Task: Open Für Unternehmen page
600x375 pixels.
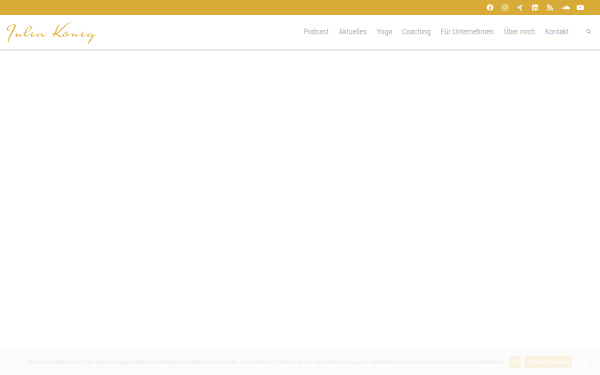Action: [467, 32]
